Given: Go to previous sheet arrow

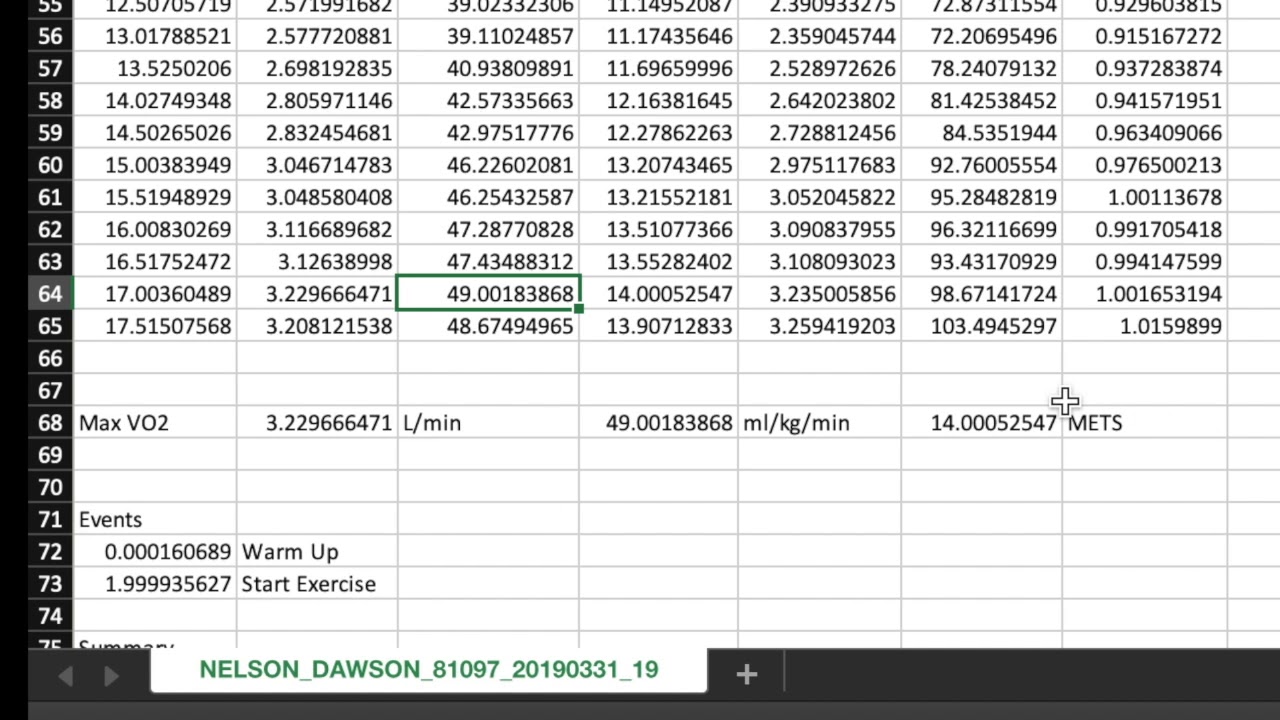Looking at the screenshot, I should (x=65, y=677).
